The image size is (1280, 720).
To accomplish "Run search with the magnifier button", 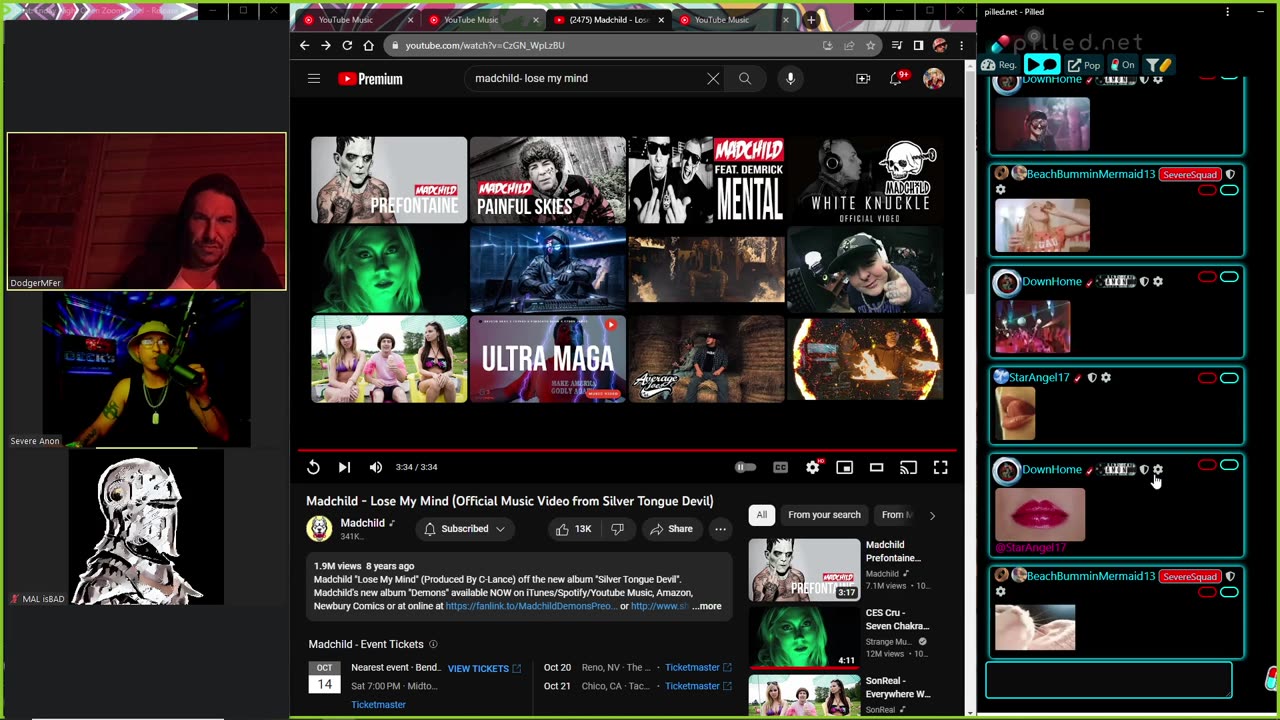I will (x=745, y=78).
